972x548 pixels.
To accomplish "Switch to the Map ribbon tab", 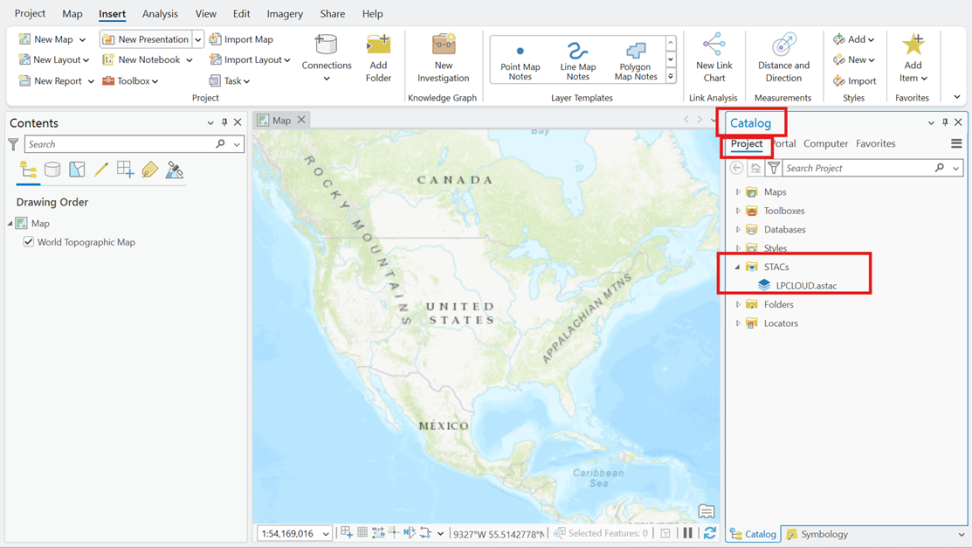I will coord(72,13).
